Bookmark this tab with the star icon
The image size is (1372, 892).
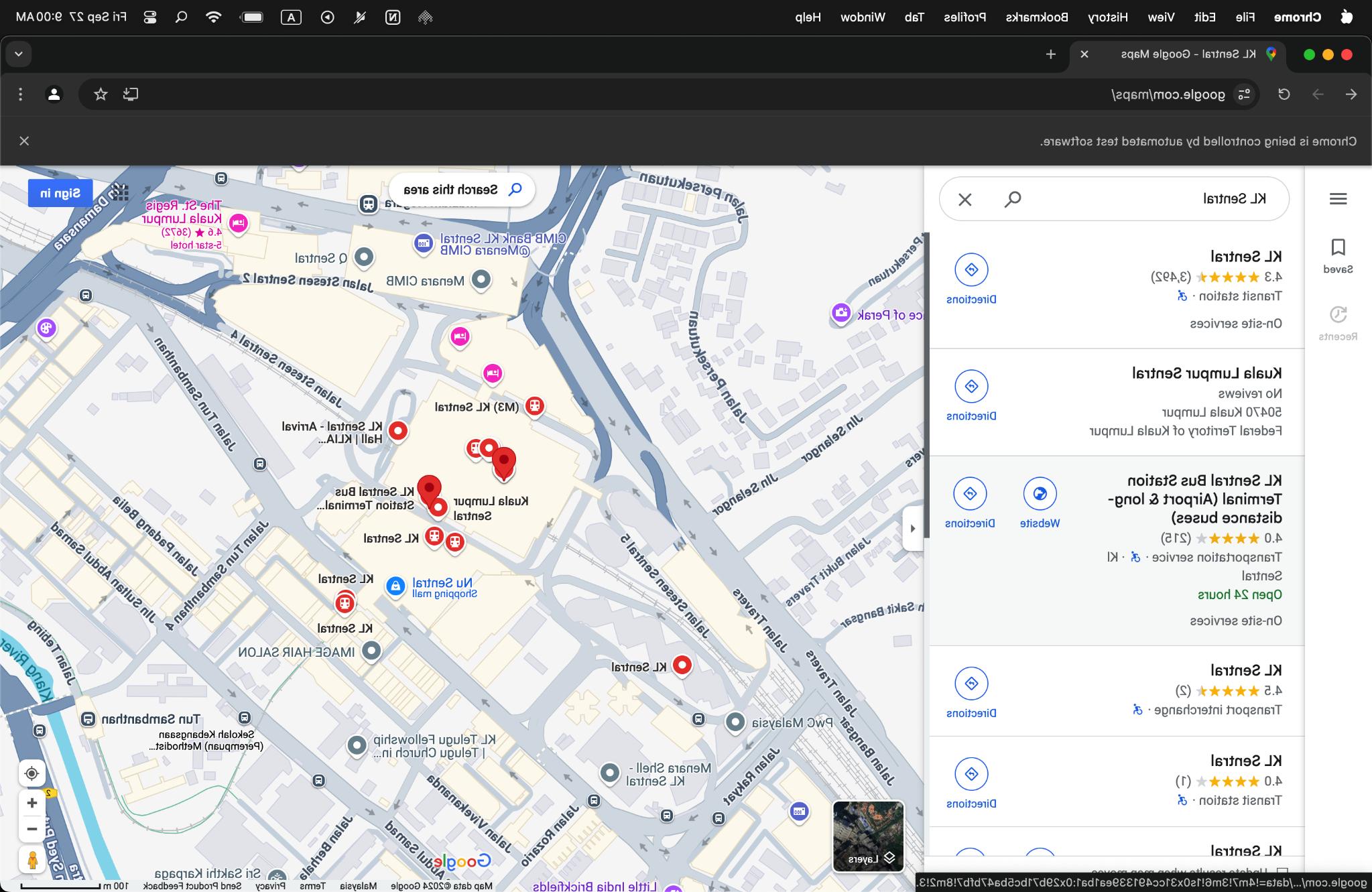click(x=101, y=94)
